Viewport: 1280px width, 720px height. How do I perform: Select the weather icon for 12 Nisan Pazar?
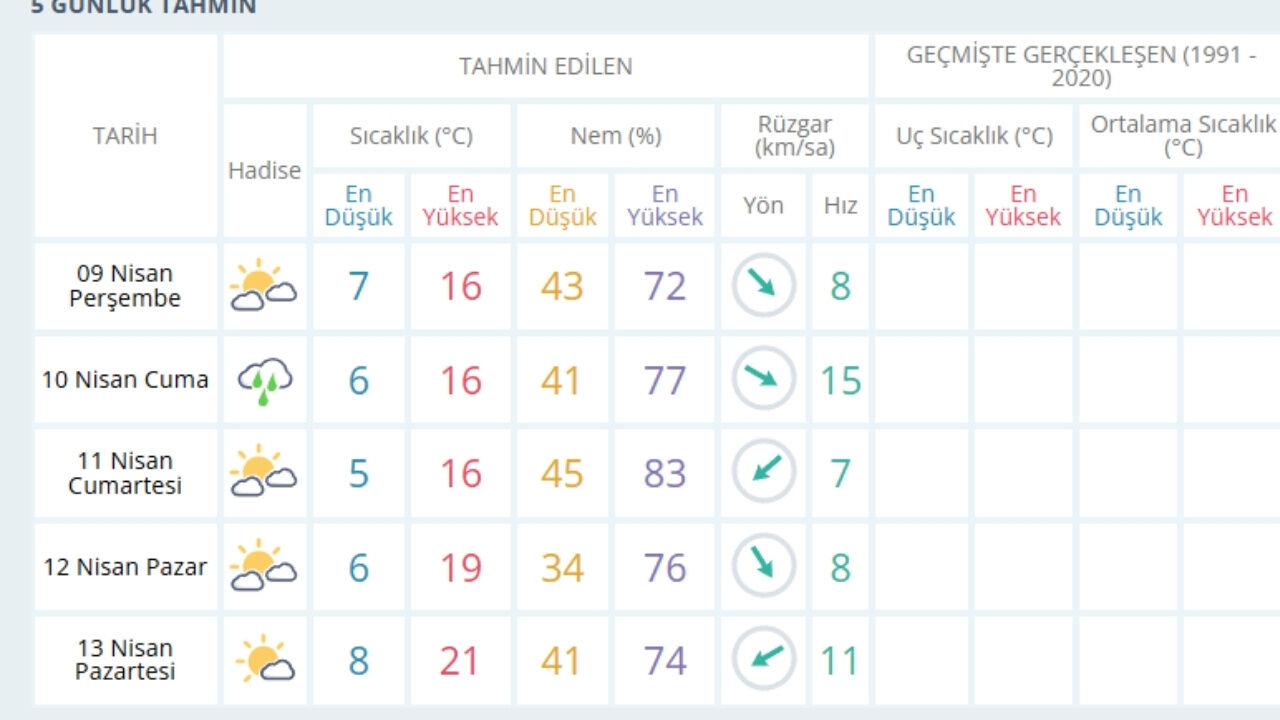[x=264, y=567]
